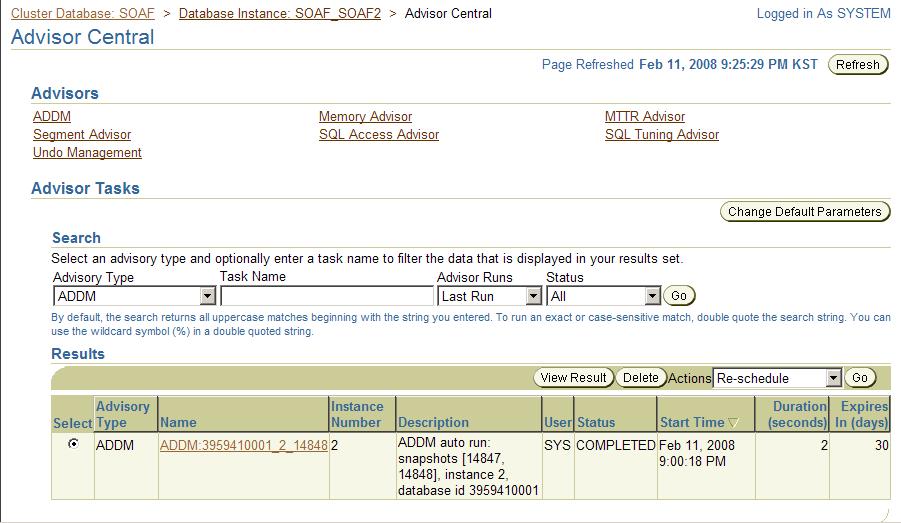Viewport: 901px width, 523px height.
Task: Go to Database Instance: SOAF_SOAF2 breadcrumb
Action: point(279,14)
